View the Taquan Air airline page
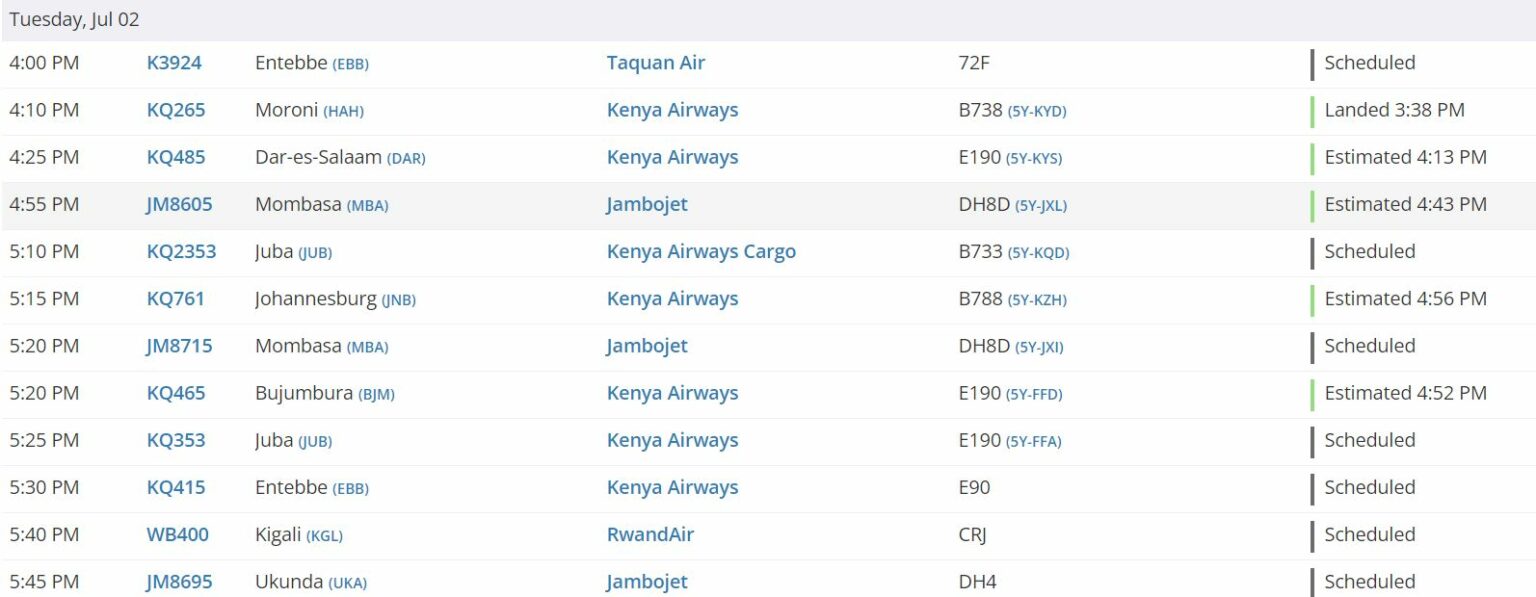Screen dimensions: 1536x597 [x=654, y=62]
